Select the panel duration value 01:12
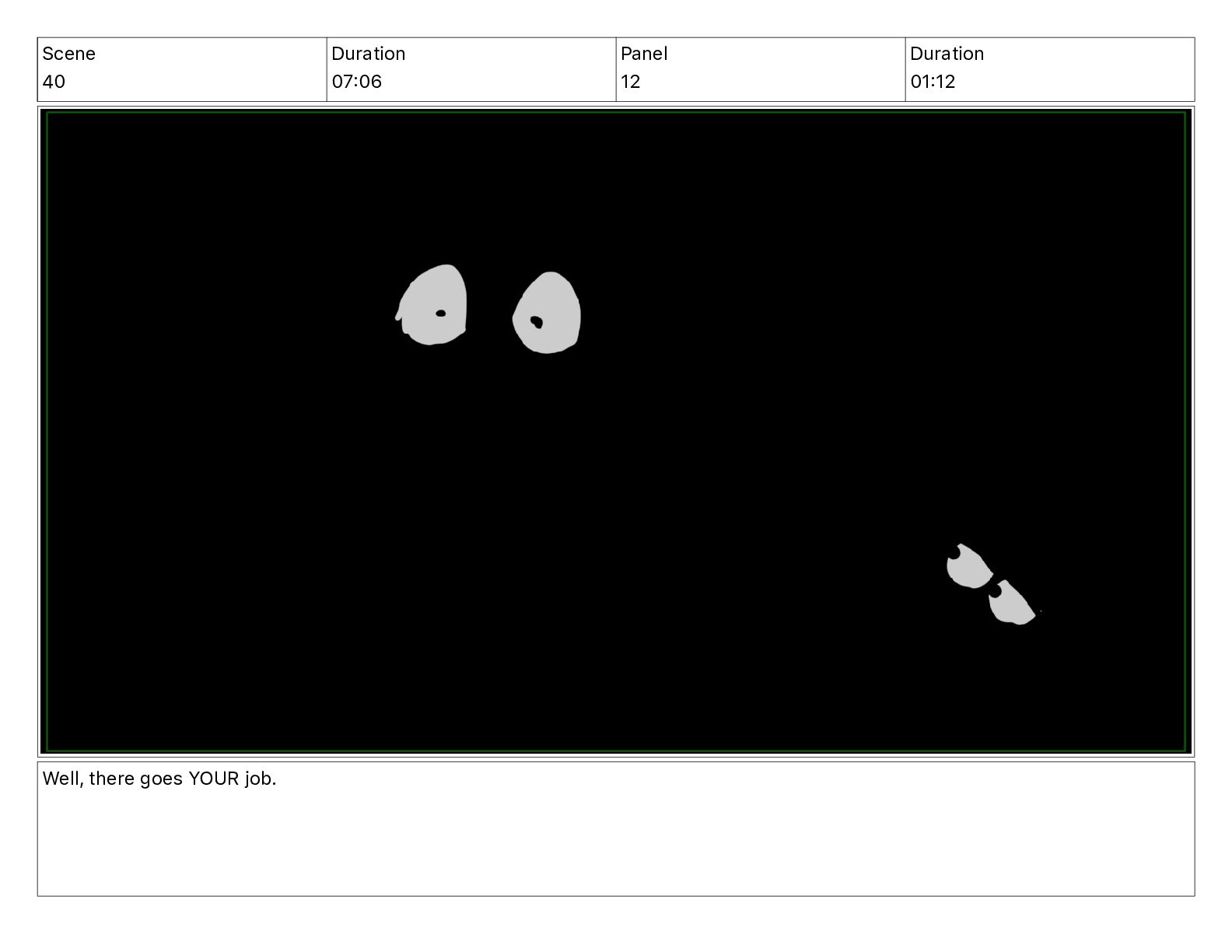The image size is (1232, 952). click(933, 82)
